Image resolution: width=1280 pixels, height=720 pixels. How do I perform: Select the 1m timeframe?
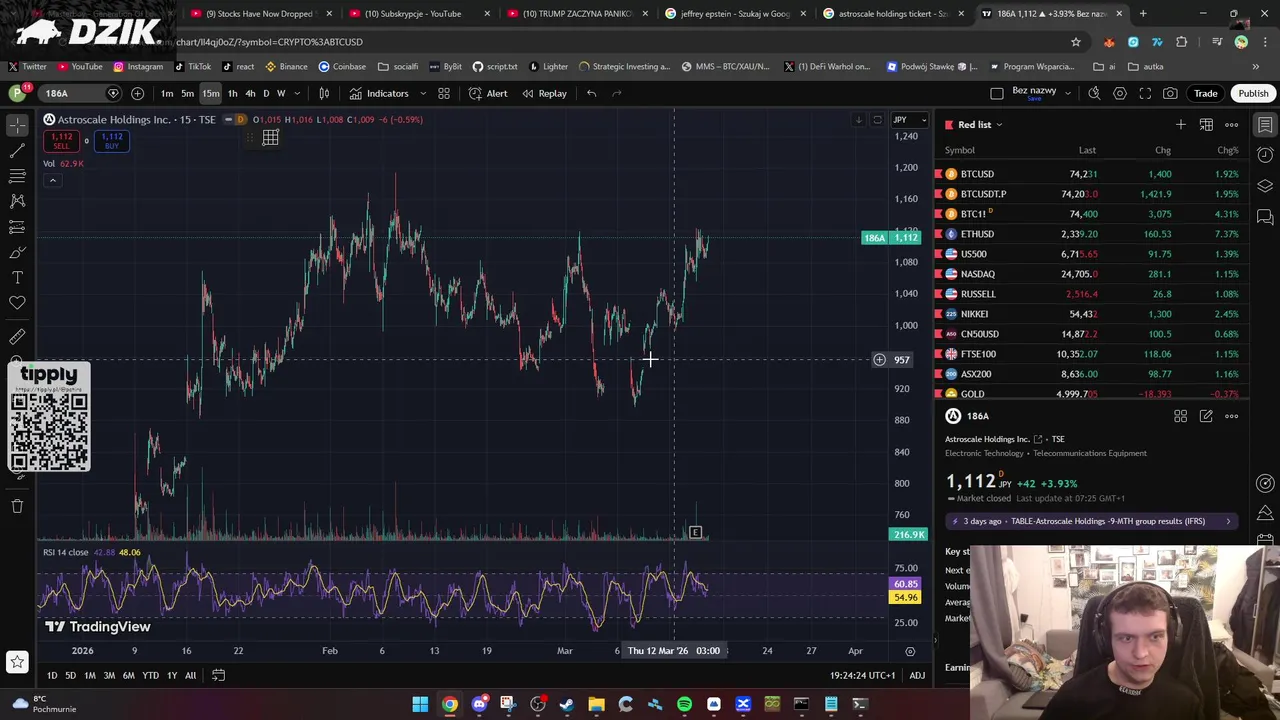coord(167,93)
